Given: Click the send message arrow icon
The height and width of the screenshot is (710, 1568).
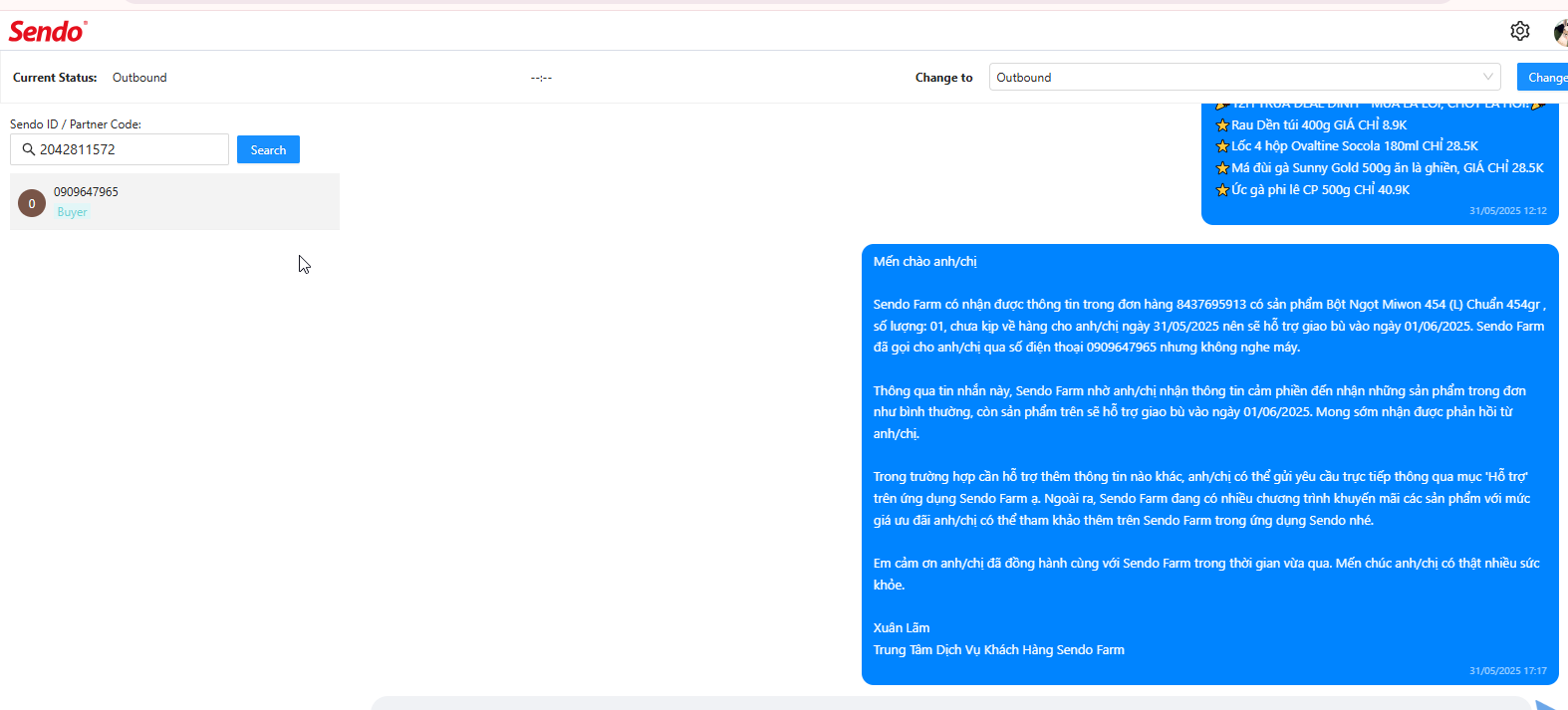Looking at the screenshot, I should tap(1547, 705).
